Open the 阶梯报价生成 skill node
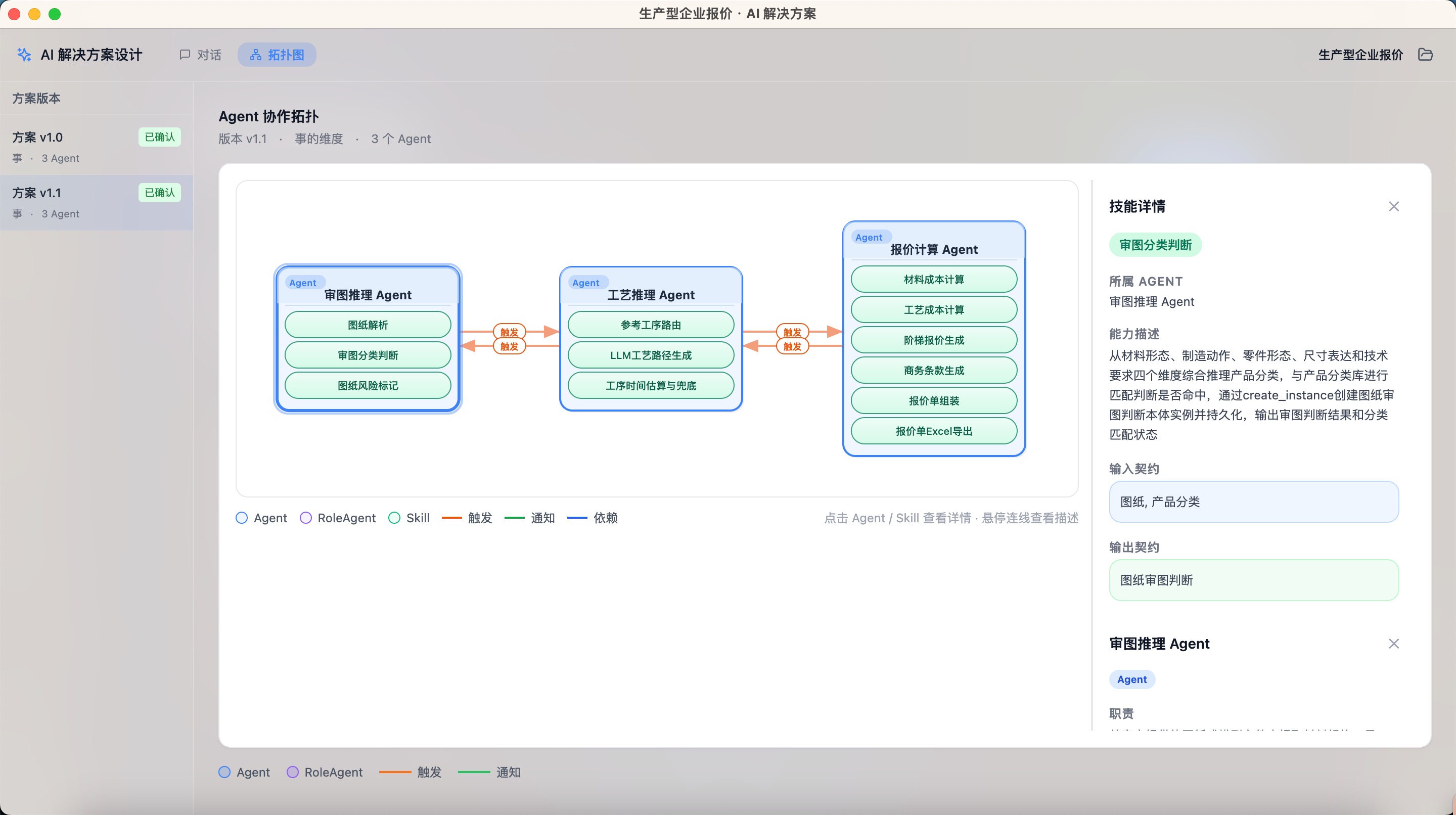 pyautogui.click(x=934, y=340)
